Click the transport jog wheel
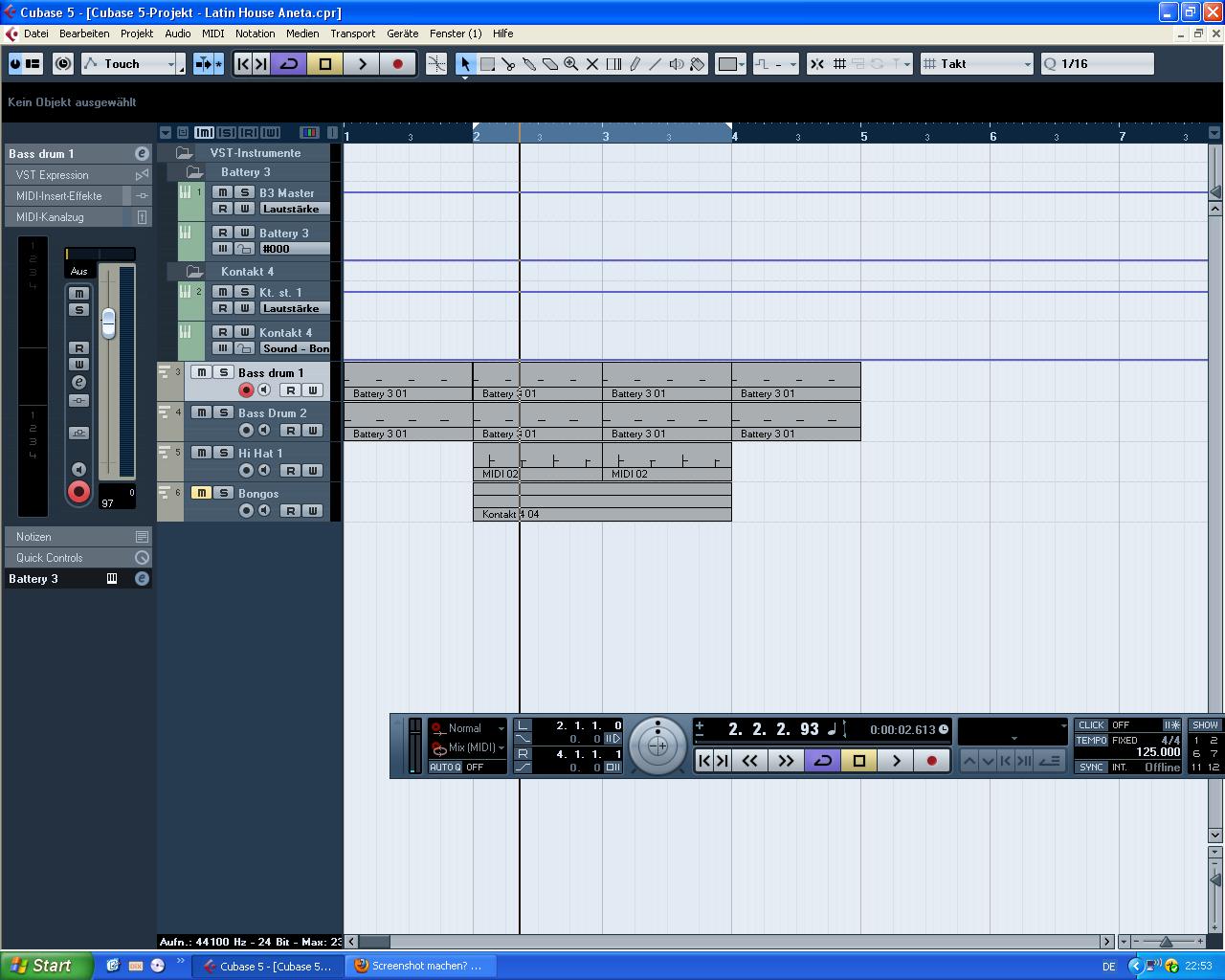The height and width of the screenshot is (980, 1225). click(657, 746)
